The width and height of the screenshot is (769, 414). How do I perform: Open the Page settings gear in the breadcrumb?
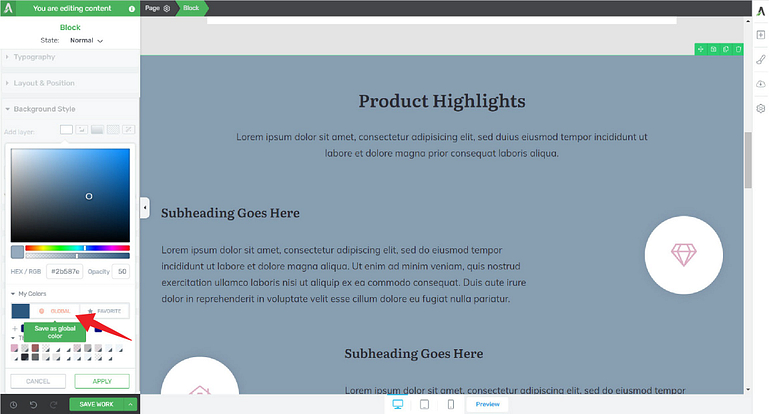click(x=167, y=8)
